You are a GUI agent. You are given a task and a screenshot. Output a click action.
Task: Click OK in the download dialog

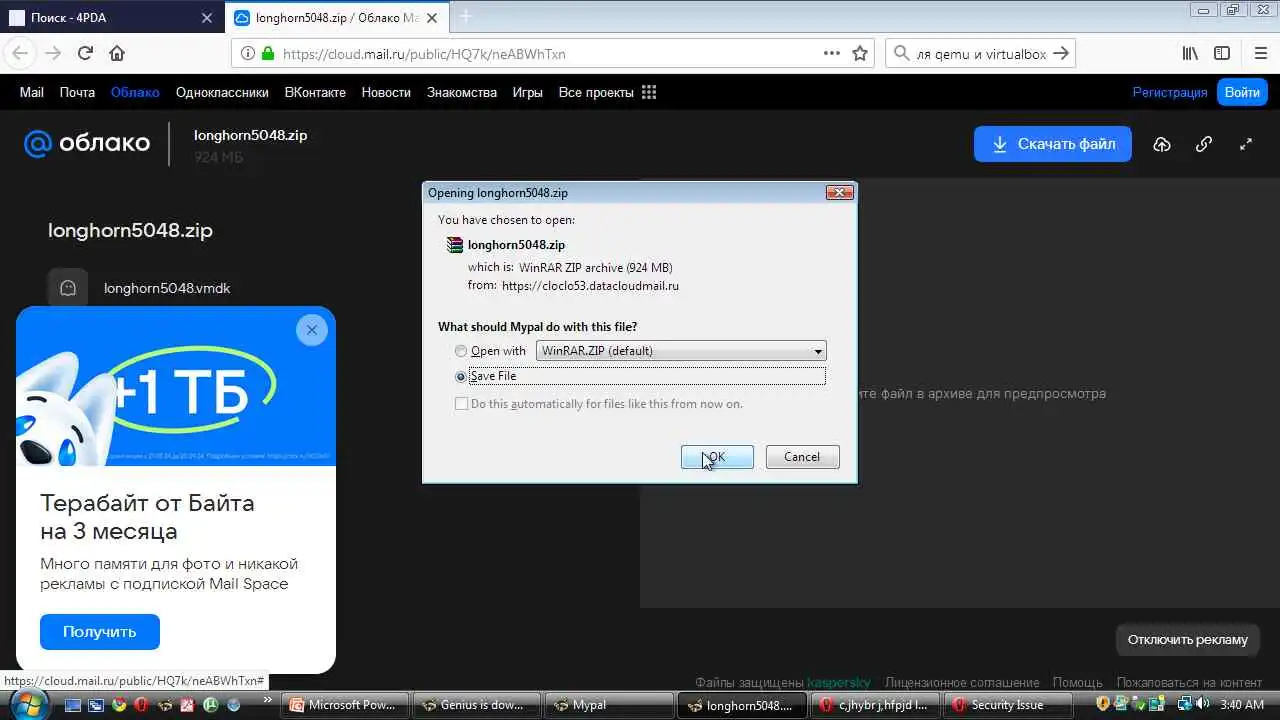click(x=717, y=457)
